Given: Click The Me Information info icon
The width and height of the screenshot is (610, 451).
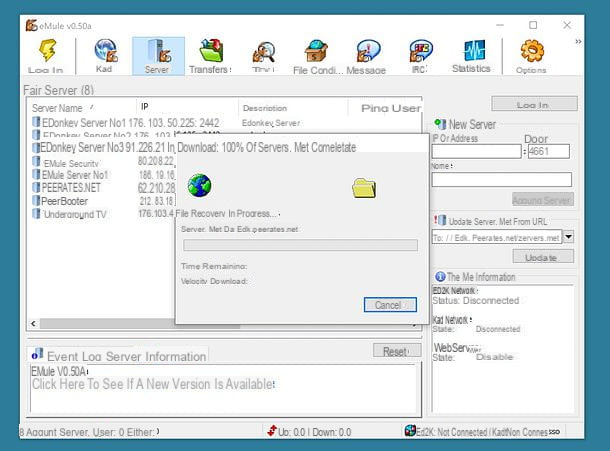Looking at the screenshot, I should click(440, 277).
